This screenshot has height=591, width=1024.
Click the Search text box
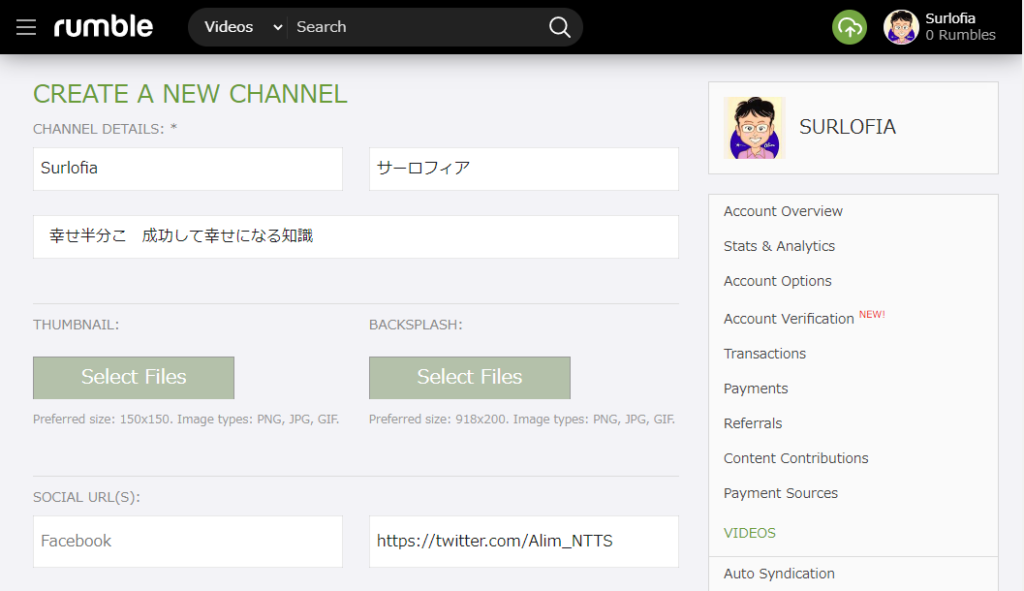click(x=415, y=27)
